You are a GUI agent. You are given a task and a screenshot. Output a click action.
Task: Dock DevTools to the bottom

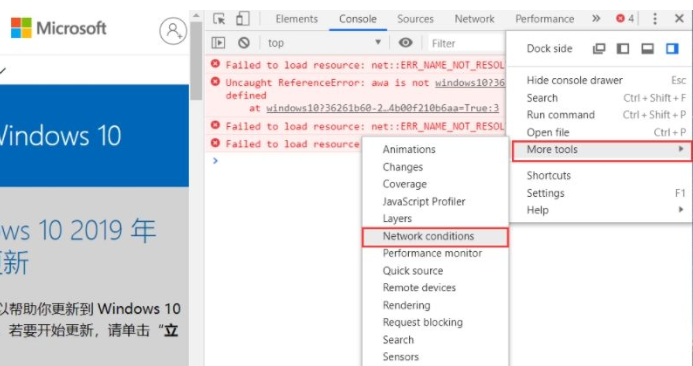tap(647, 48)
